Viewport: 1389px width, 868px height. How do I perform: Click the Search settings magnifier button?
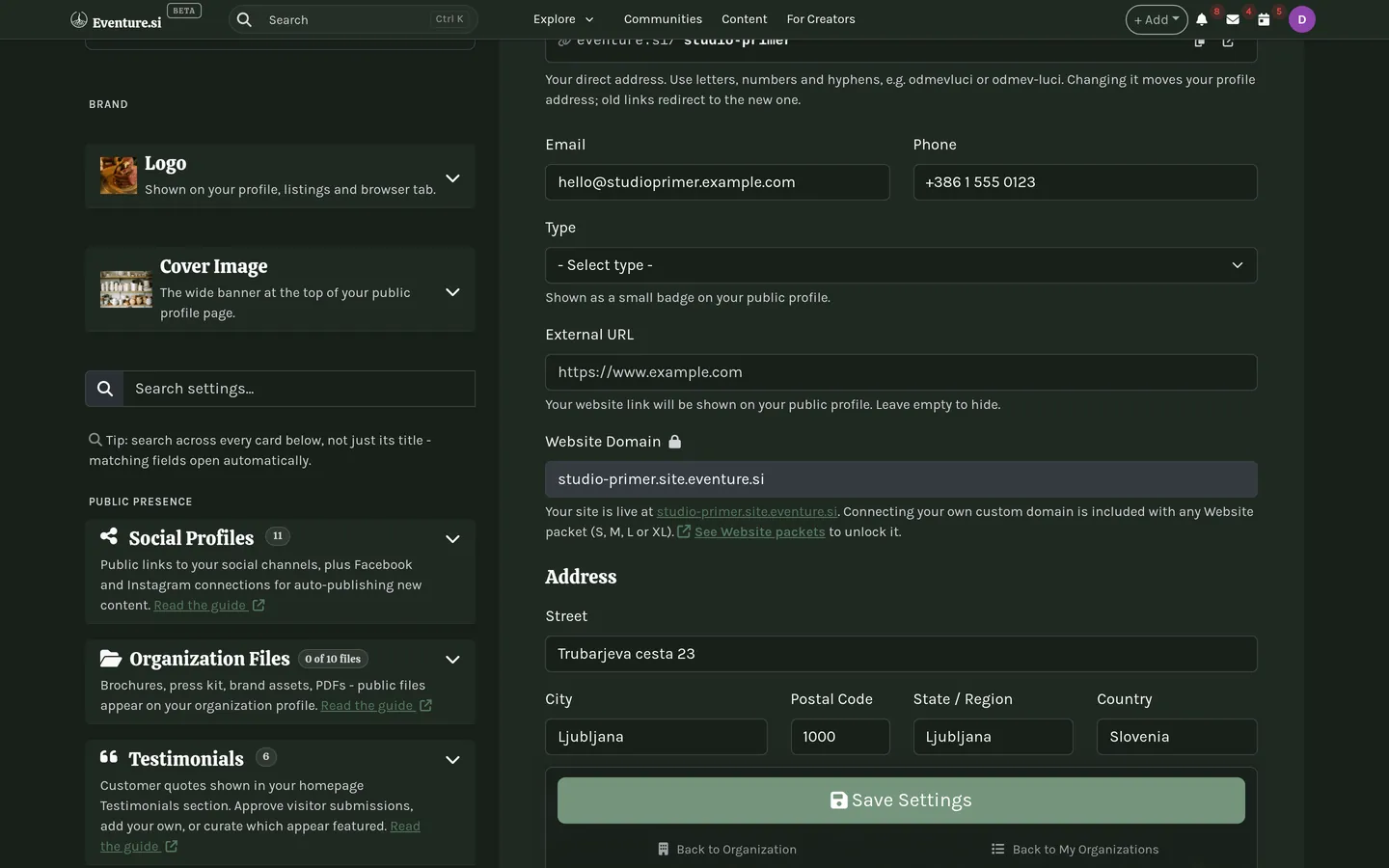[x=104, y=389]
